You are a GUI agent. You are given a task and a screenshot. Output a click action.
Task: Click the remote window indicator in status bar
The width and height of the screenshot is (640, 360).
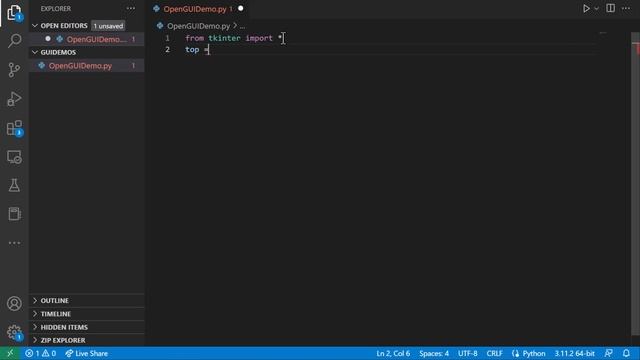[10, 353]
